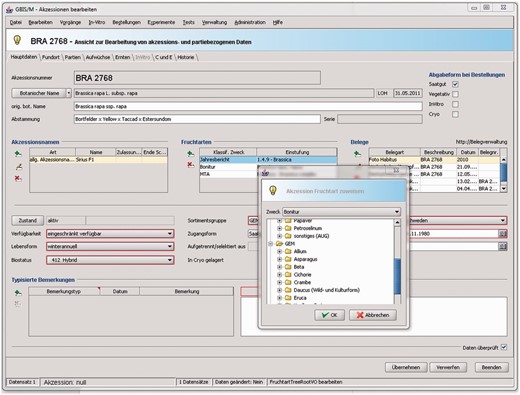The width and height of the screenshot is (520, 395).
Task: Open the Administration menu
Action: 250,22
